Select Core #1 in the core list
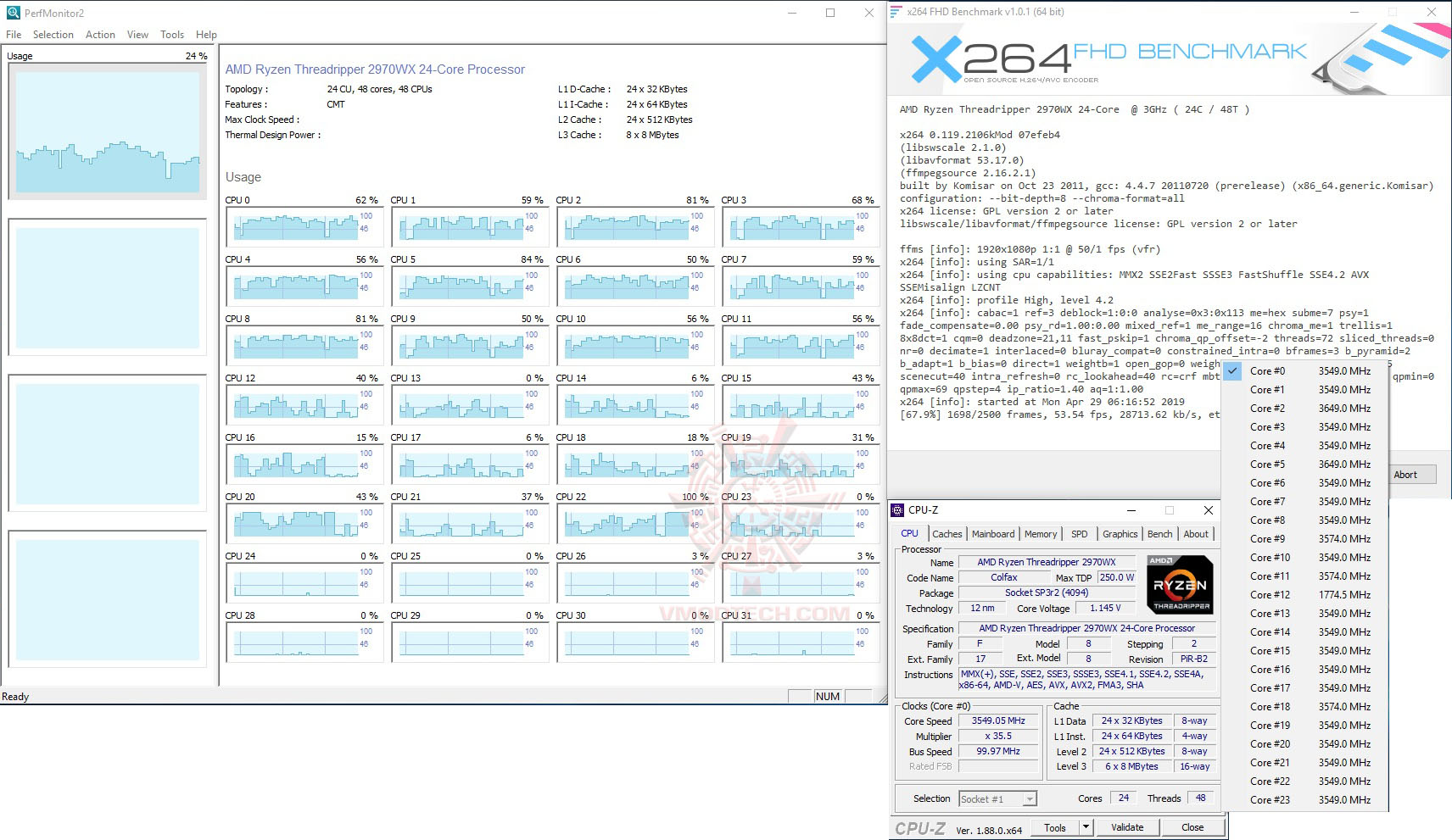The width and height of the screenshot is (1452, 840). pos(1304,390)
